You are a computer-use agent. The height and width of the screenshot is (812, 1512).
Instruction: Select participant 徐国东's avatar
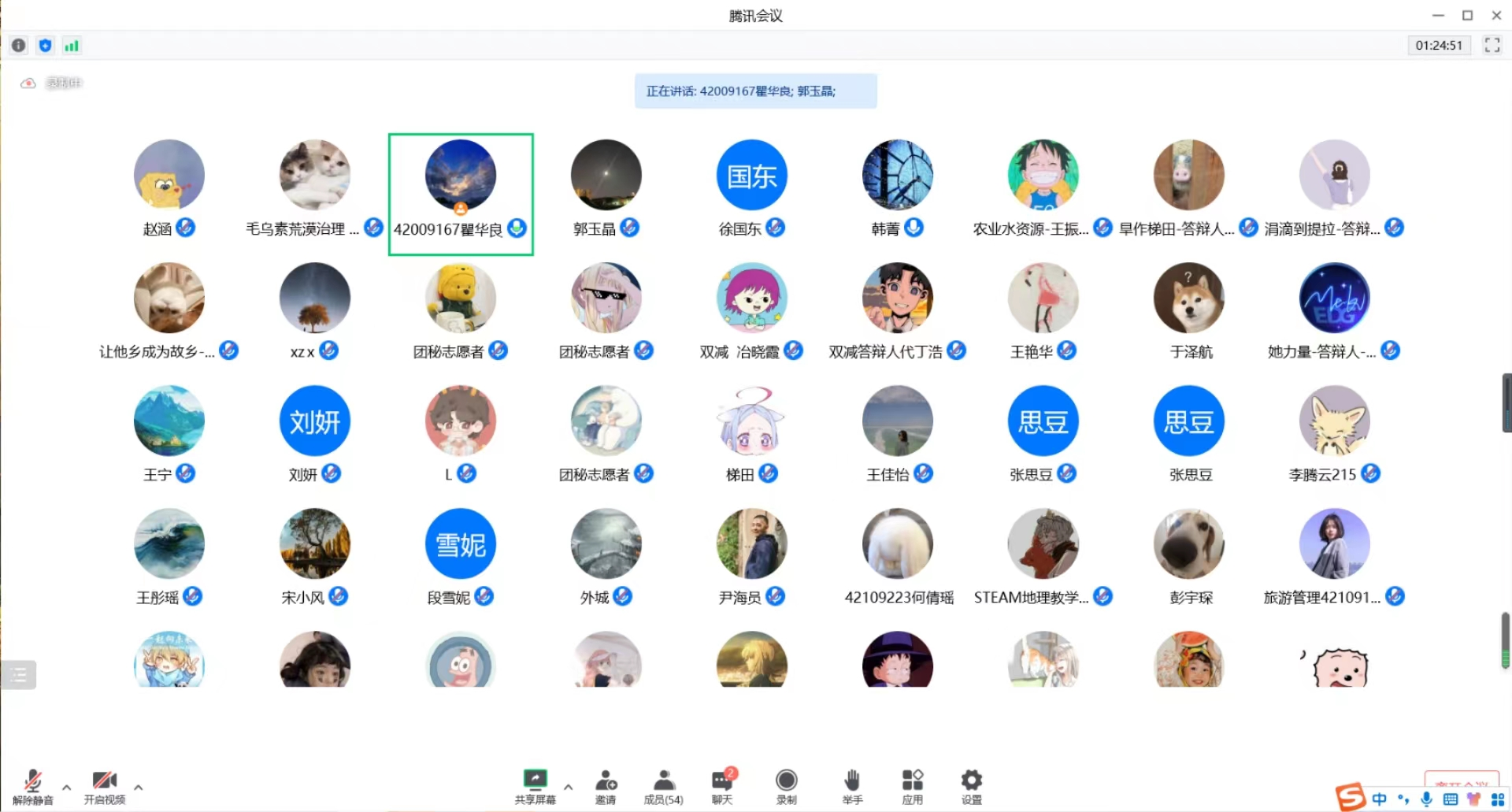tap(751, 175)
